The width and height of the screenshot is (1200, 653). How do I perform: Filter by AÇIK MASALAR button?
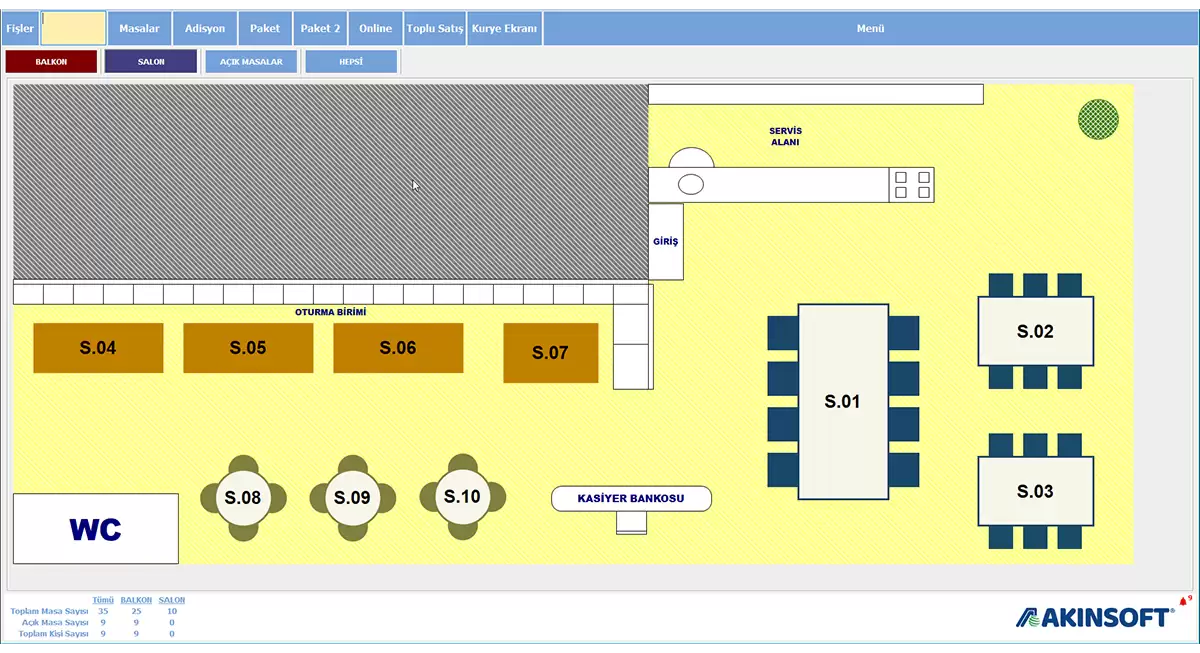pos(251,62)
